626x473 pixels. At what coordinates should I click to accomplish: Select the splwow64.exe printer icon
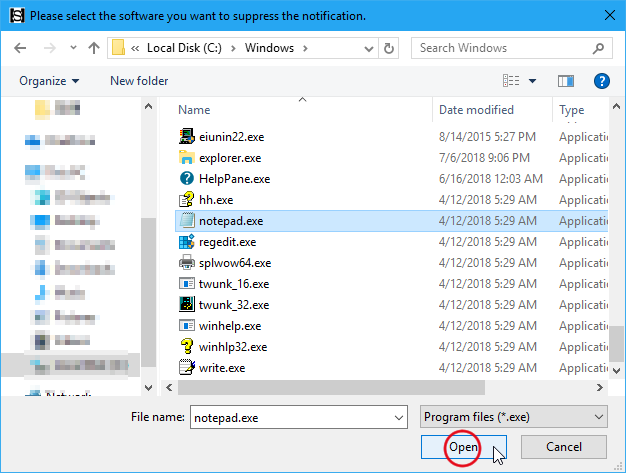click(186, 262)
